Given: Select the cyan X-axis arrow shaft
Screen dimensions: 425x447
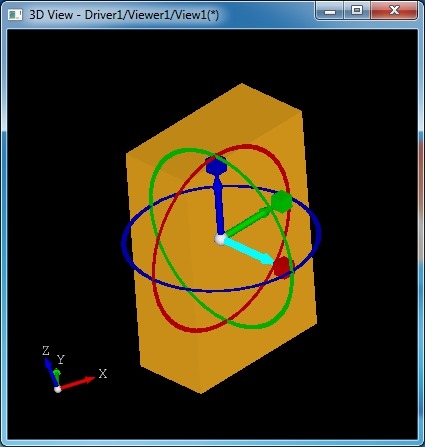Looking at the screenshot, I should pos(248,252).
